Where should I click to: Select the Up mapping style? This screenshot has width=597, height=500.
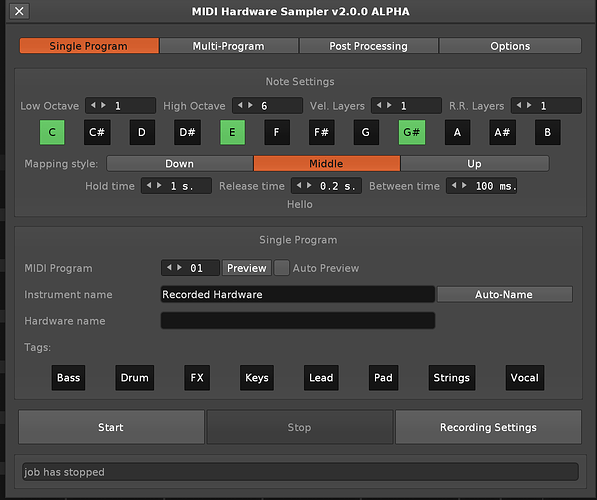(474, 163)
